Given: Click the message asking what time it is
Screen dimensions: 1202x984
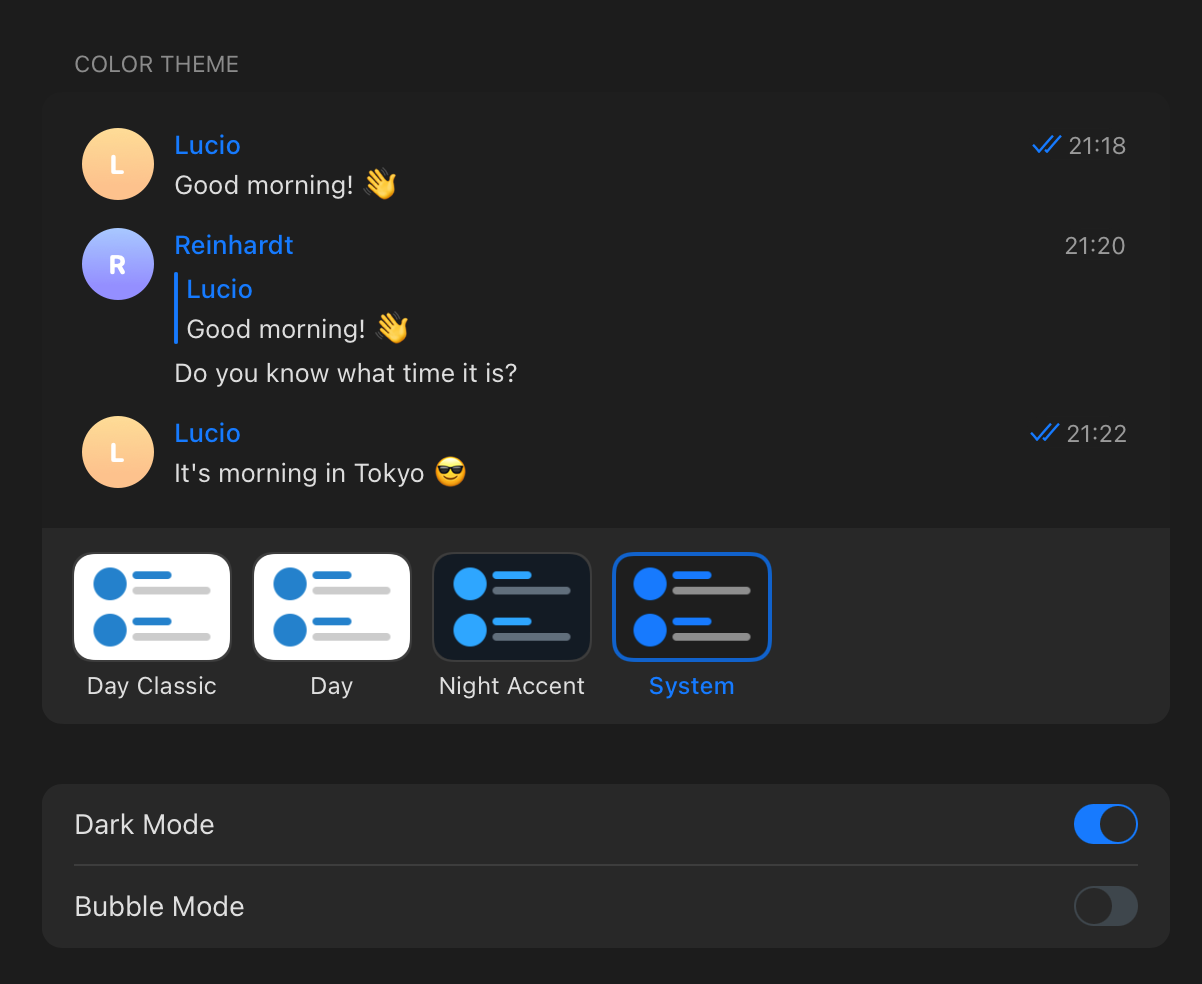Looking at the screenshot, I should click(x=345, y=372).
